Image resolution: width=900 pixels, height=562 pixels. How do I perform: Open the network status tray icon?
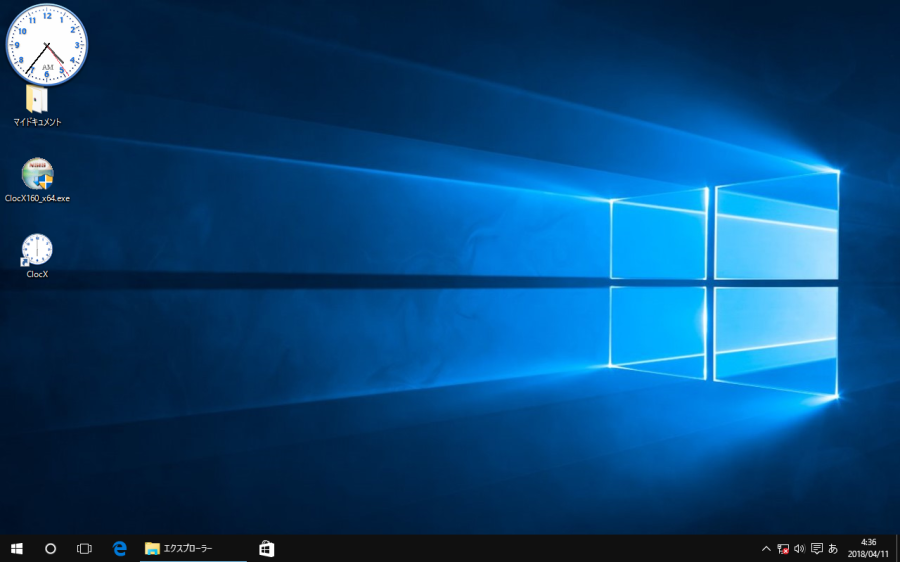click(783, 549)
